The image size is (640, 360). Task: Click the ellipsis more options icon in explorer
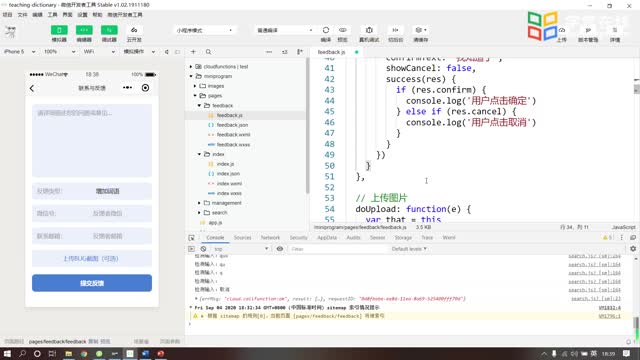[x=269, y=52]
